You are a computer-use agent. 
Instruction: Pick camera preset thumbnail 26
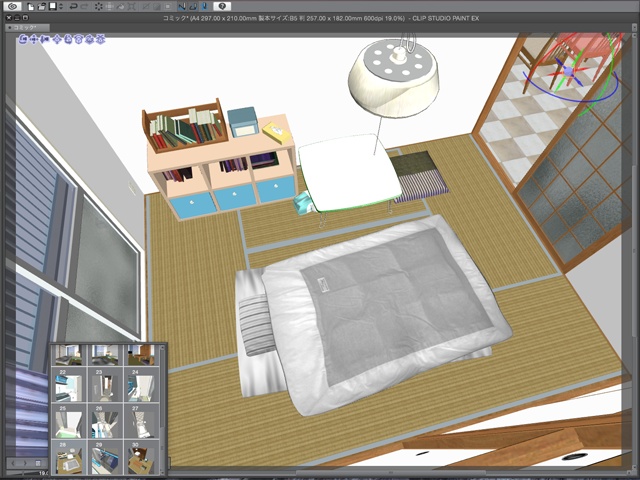[105, 422]
